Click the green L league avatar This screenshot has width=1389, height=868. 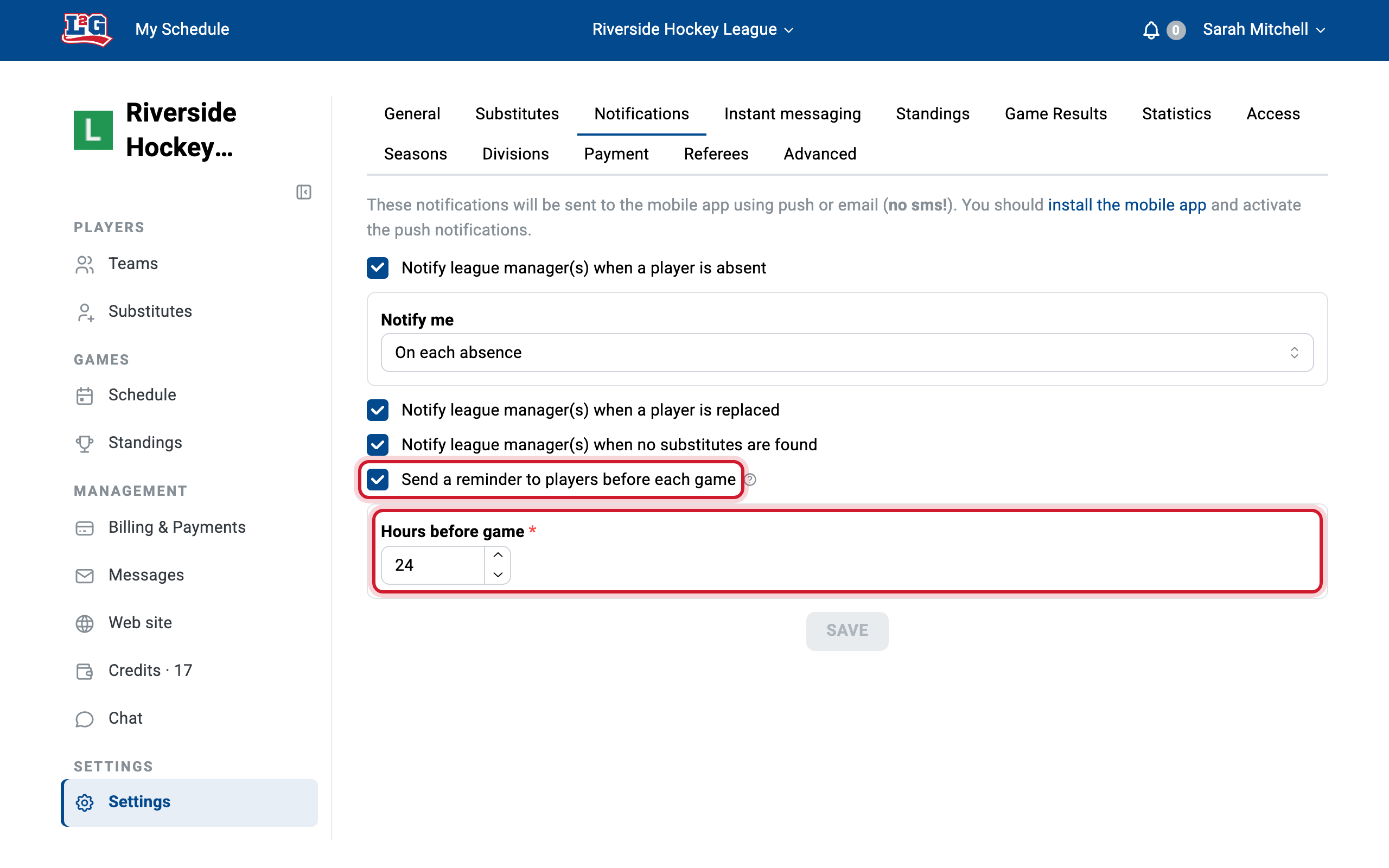[x=93, y=130]
